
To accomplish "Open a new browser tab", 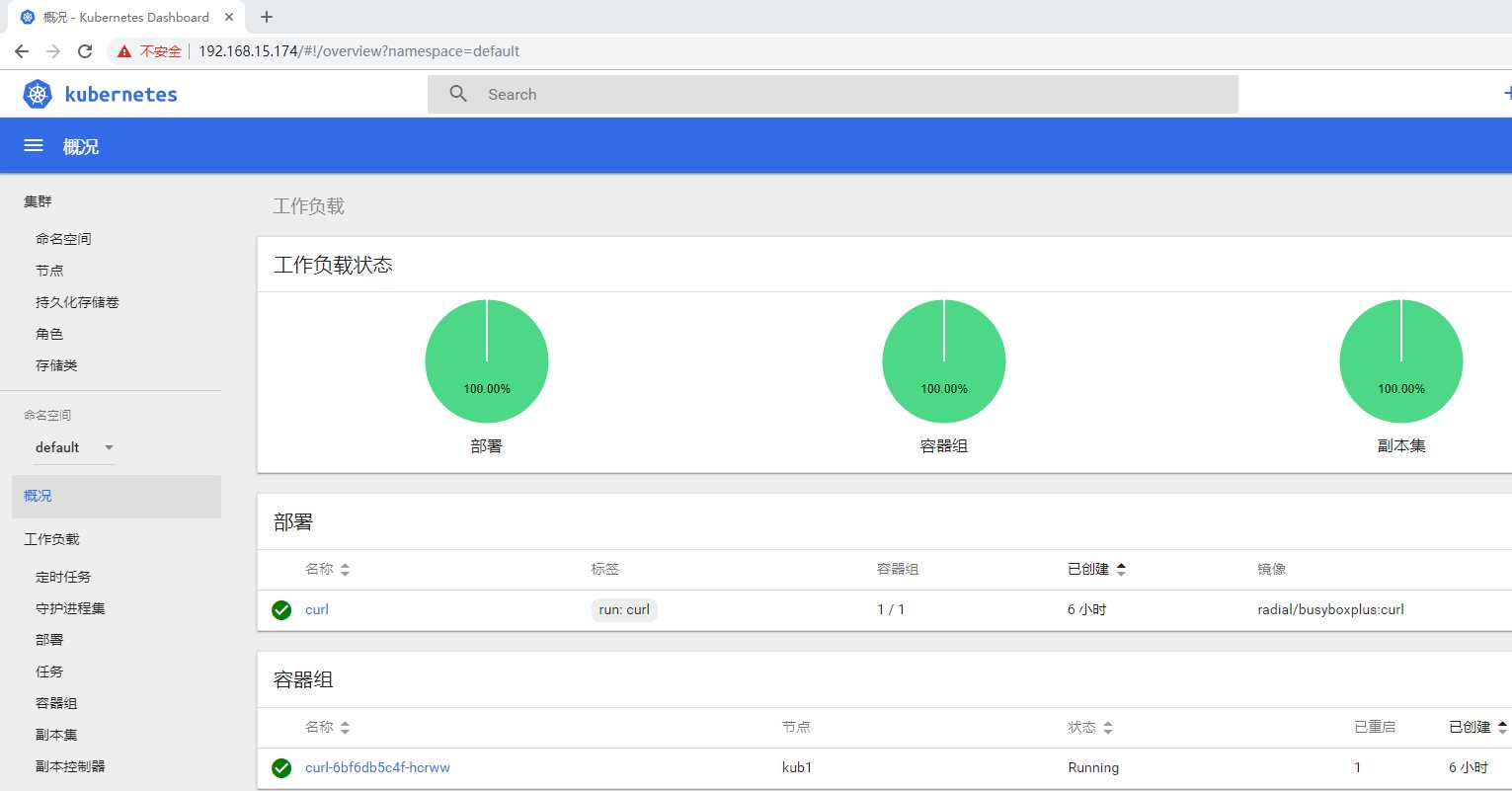I will click(x=267, y=17).
